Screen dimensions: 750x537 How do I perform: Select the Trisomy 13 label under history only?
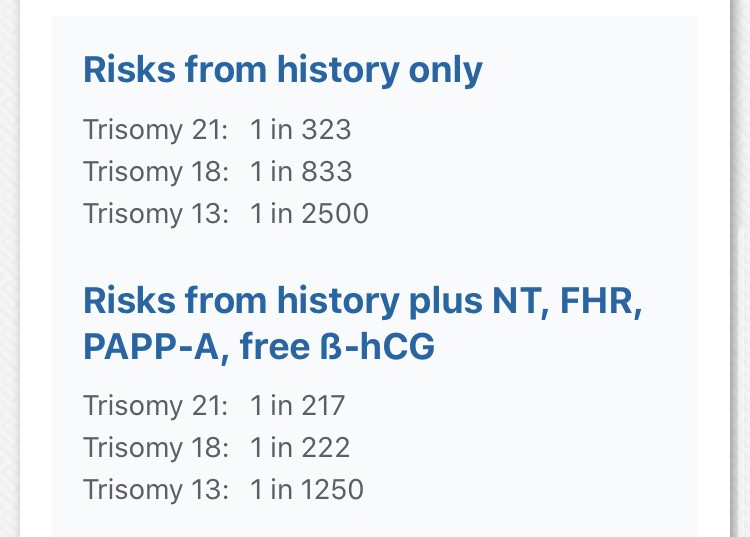[156, 214]
